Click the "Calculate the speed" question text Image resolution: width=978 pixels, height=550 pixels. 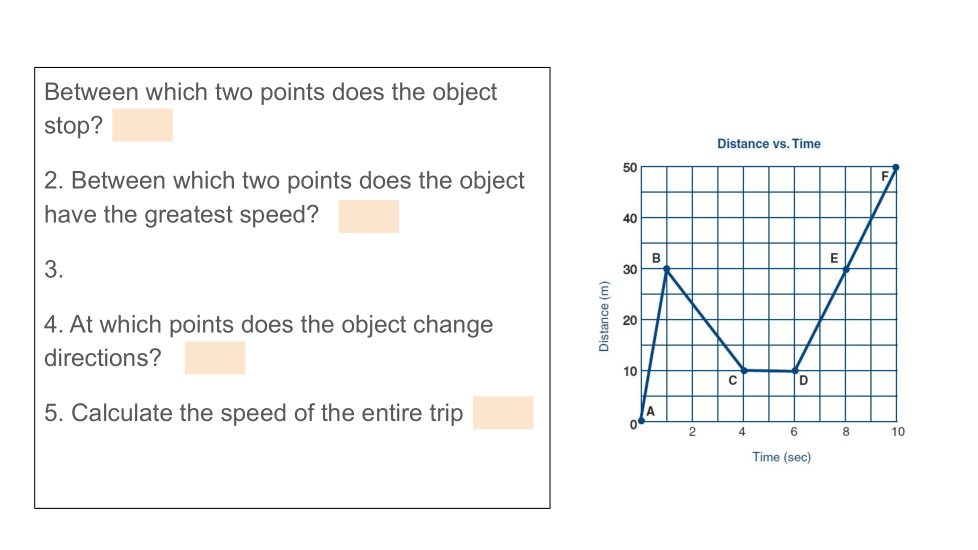(x=254, y=413)
